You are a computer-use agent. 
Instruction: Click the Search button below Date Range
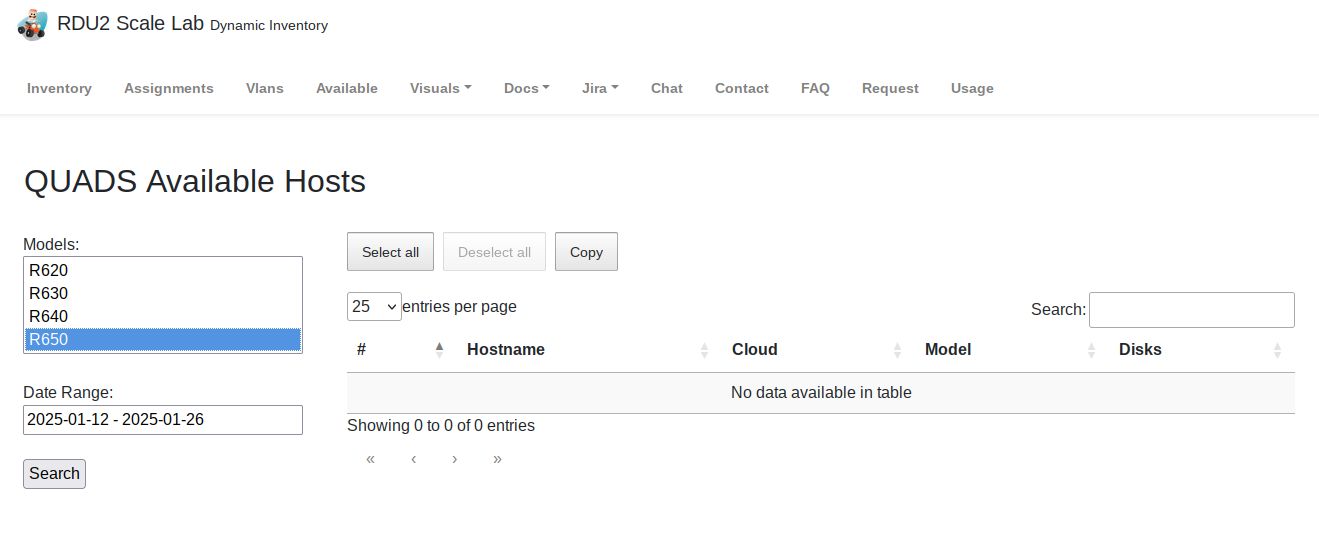[x=54, y=474]
